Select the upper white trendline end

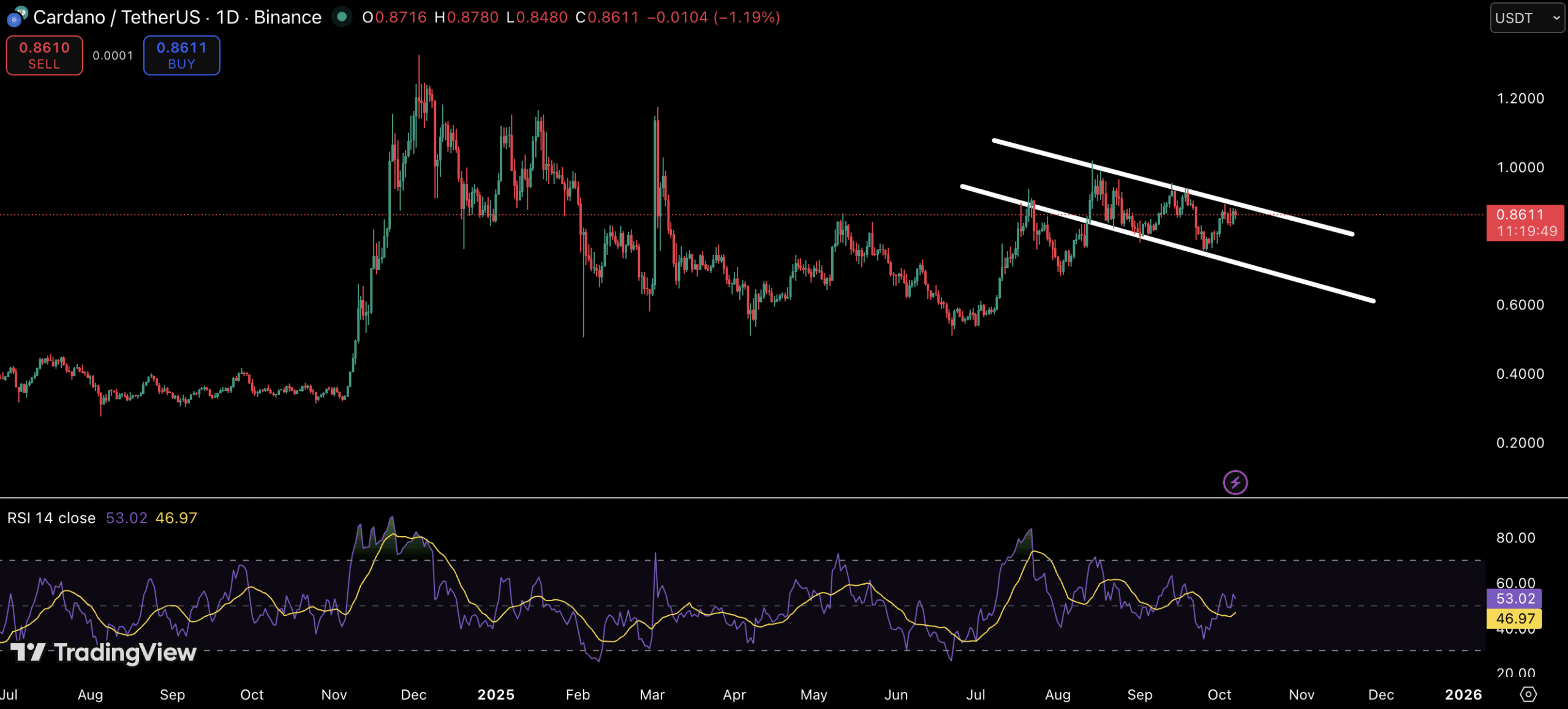pos(1352,233)
